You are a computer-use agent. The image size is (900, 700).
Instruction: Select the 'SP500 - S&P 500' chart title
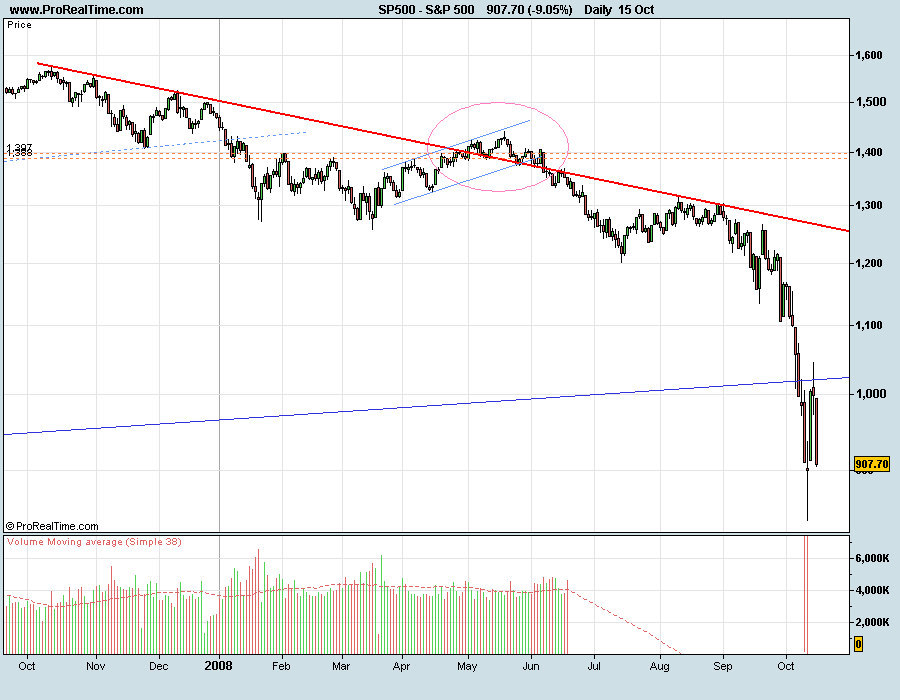(426, 9)
